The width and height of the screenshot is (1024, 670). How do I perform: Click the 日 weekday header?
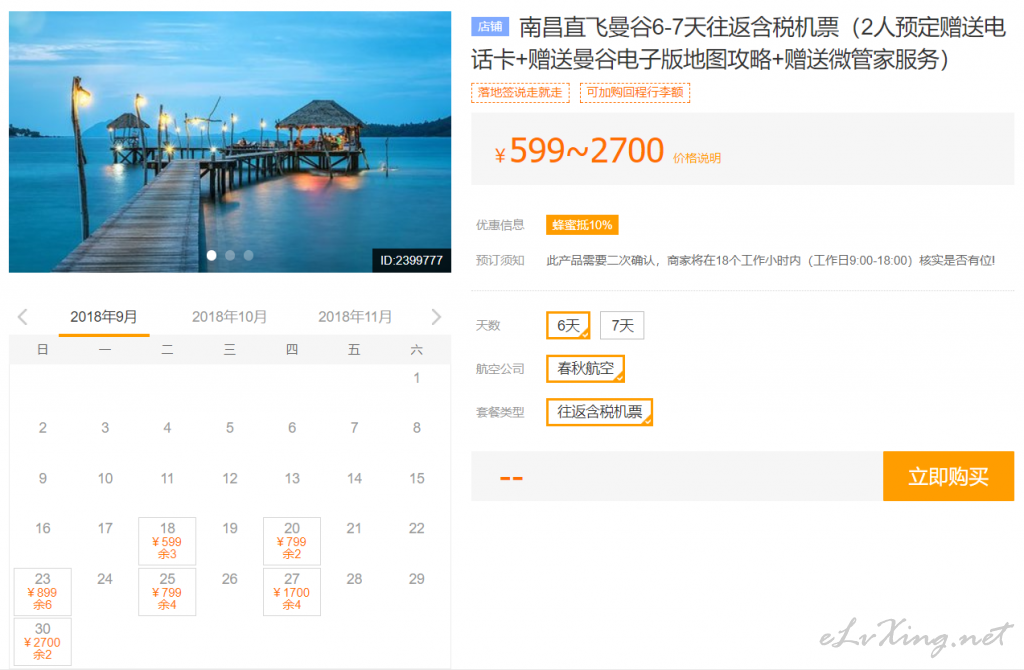(x=42, y=350)
